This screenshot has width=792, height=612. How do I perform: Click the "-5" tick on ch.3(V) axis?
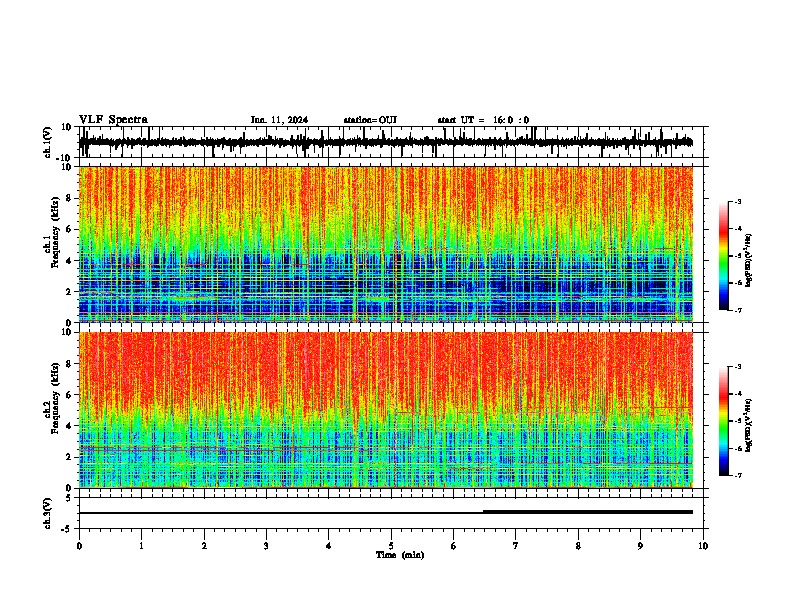pos(67,529)
